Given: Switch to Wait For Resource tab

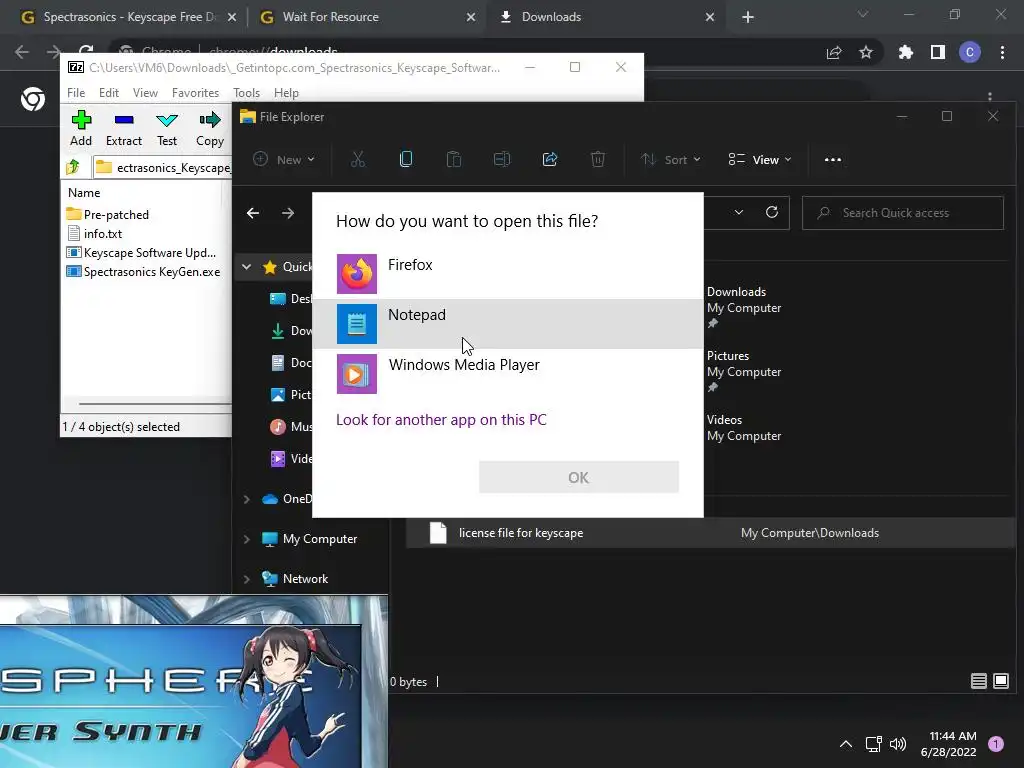Looking at the screenshot, I should [x=367, y=17].
